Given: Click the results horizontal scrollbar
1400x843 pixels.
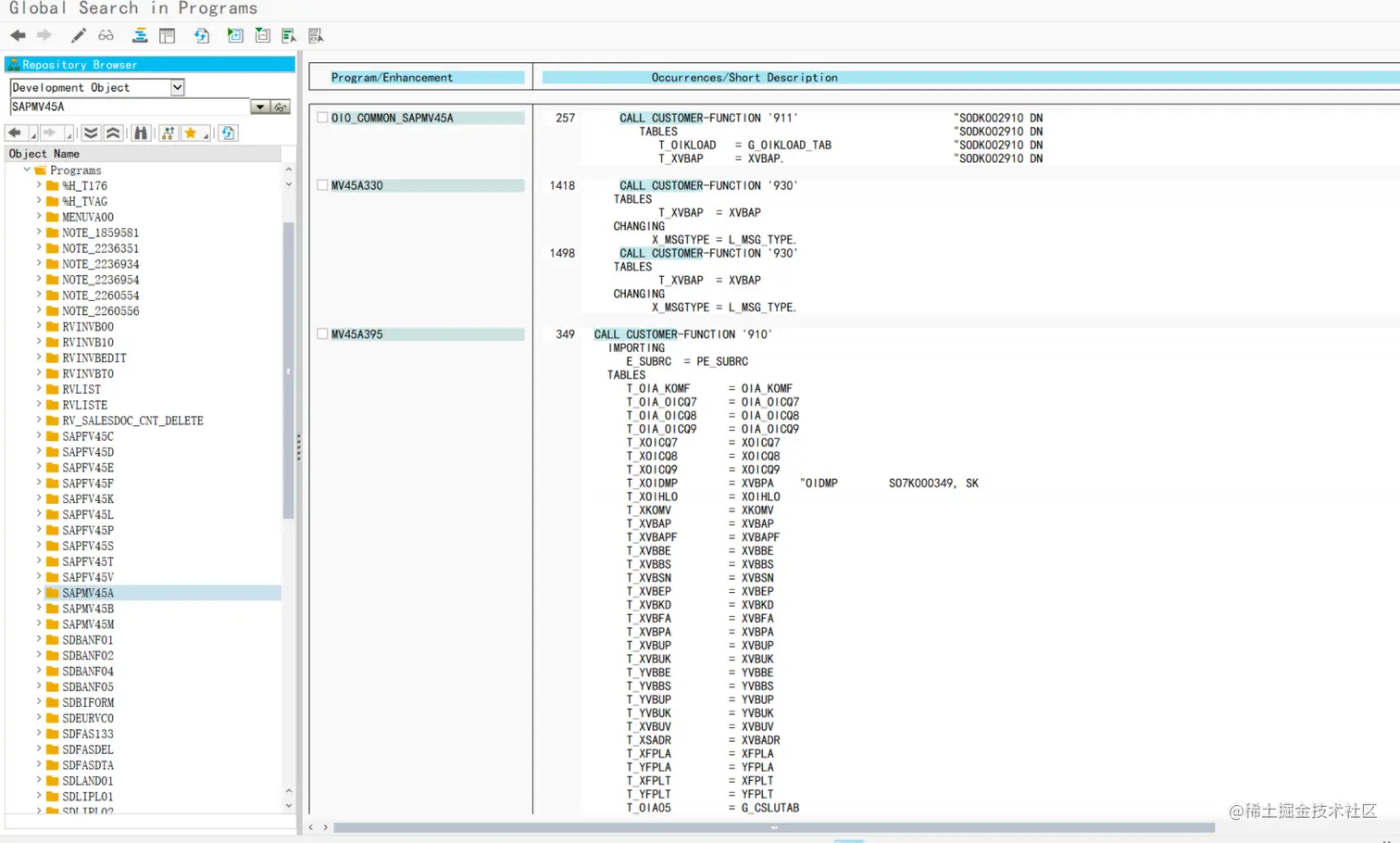Looking at the screenshot, I should [x=774, y=827].
